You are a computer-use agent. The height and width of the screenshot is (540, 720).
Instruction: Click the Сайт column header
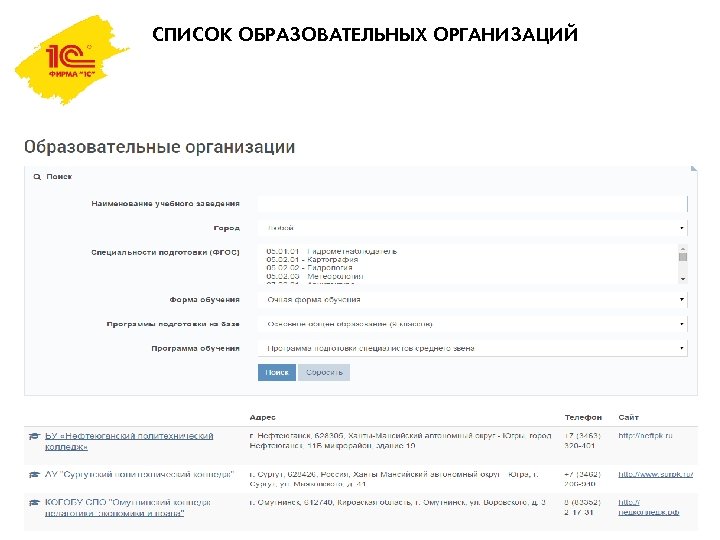(x=628, y=417)
